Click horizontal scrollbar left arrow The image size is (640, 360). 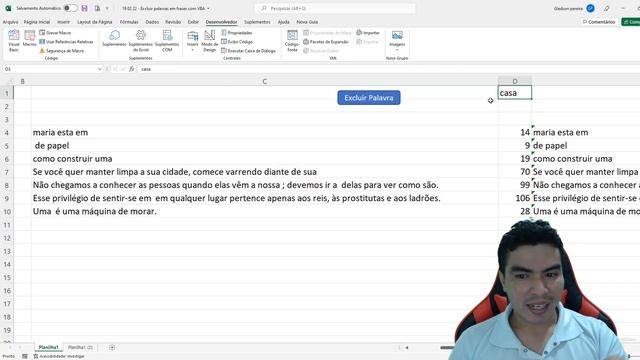[407, 348]
